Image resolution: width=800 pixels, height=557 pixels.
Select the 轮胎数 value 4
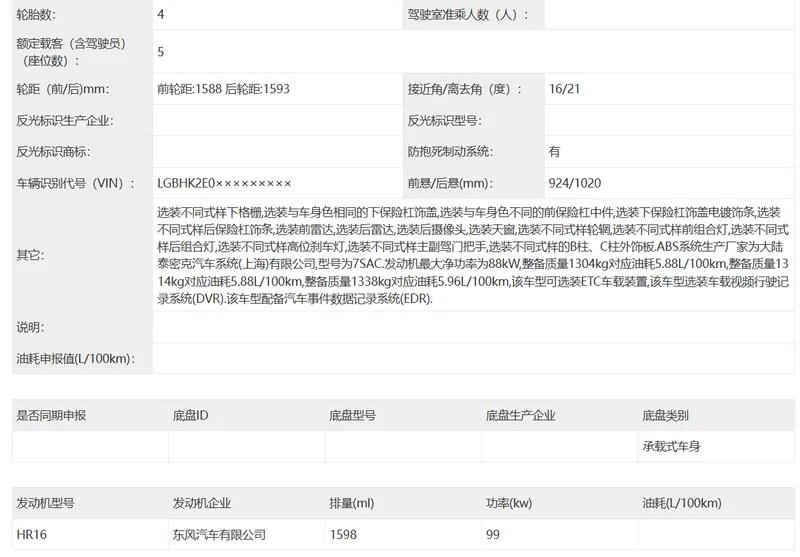pos(161,14)
